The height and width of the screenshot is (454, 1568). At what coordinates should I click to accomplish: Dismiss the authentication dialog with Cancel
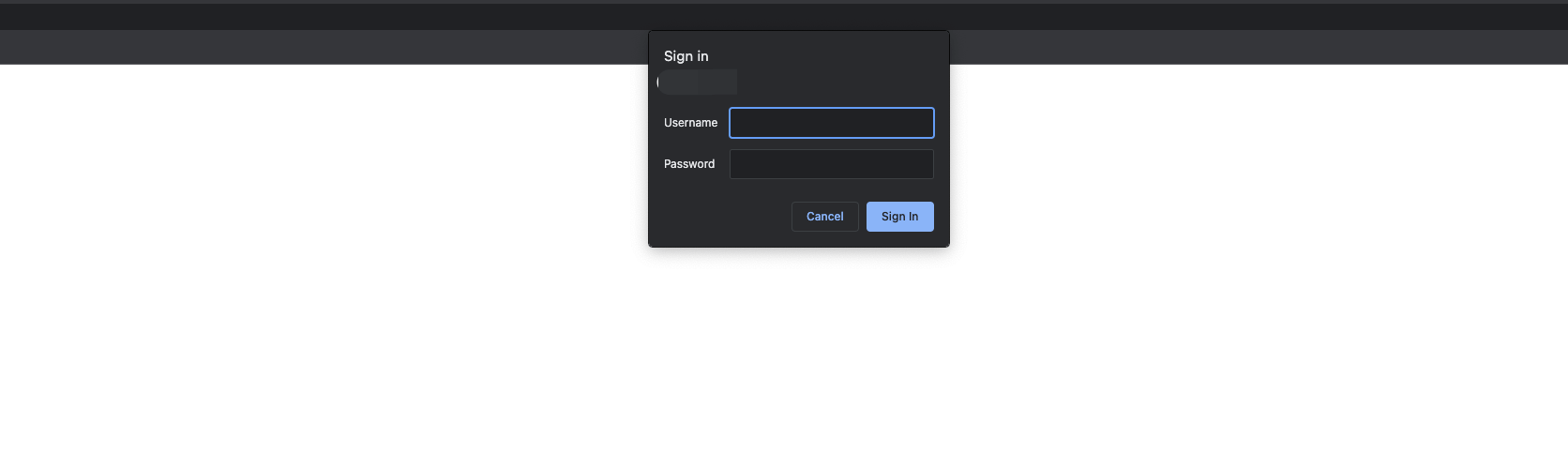click(x=825, y=217)
